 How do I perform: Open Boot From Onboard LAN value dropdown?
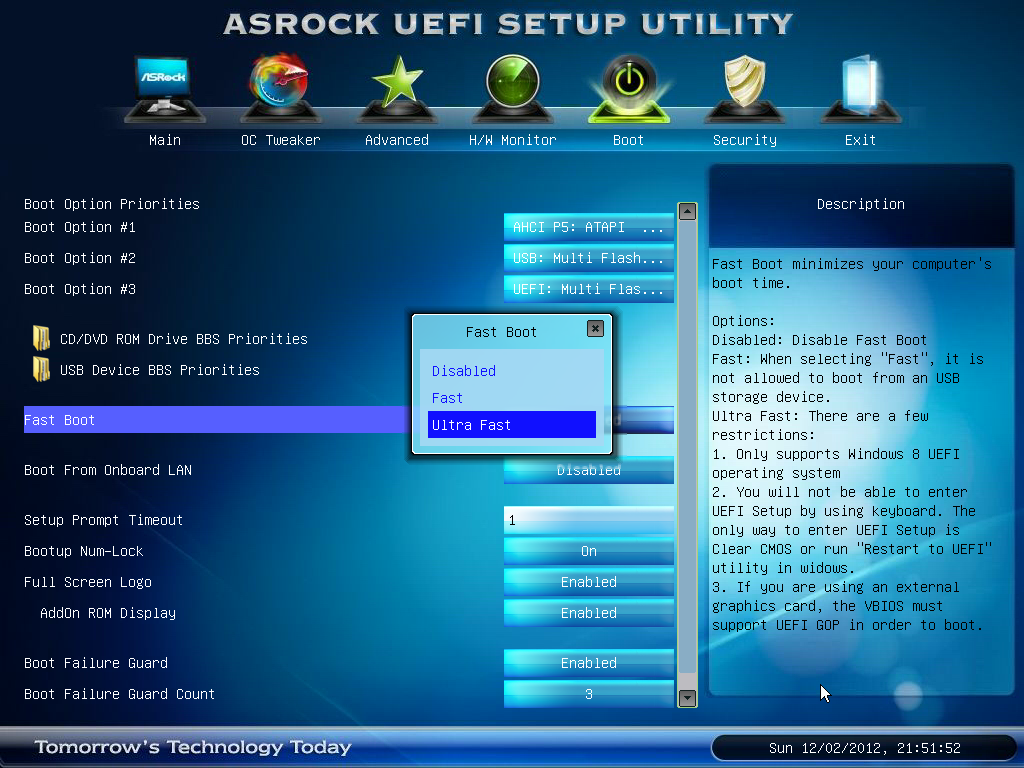[x=588, y=470]
